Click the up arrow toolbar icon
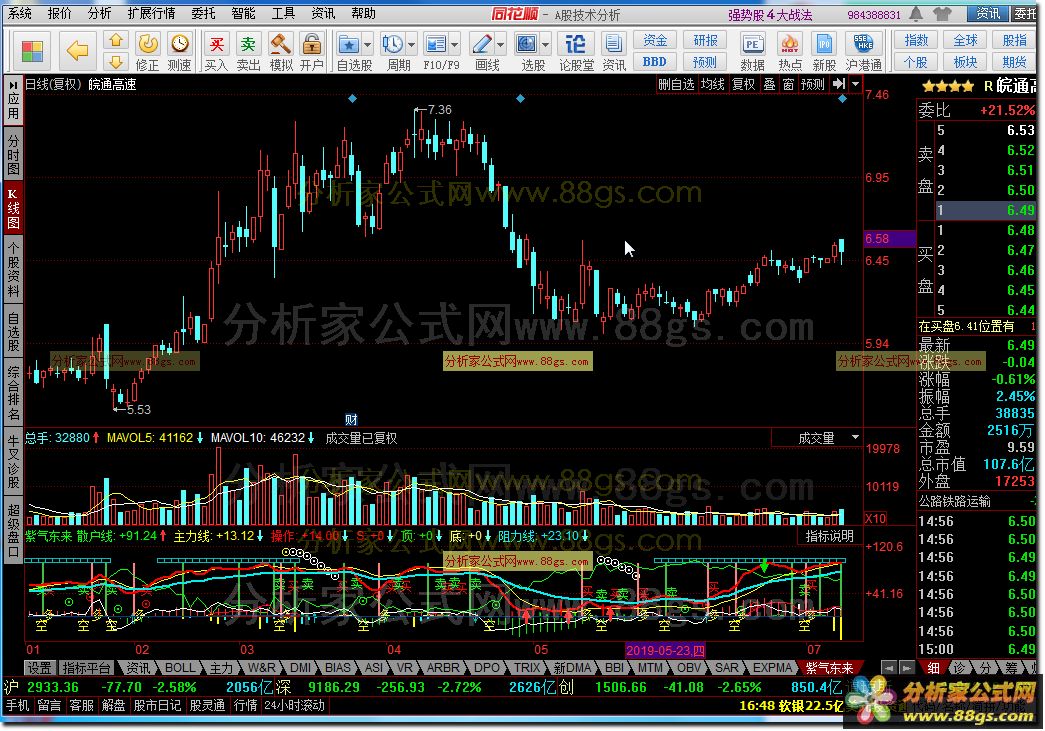 pos(115,41)
